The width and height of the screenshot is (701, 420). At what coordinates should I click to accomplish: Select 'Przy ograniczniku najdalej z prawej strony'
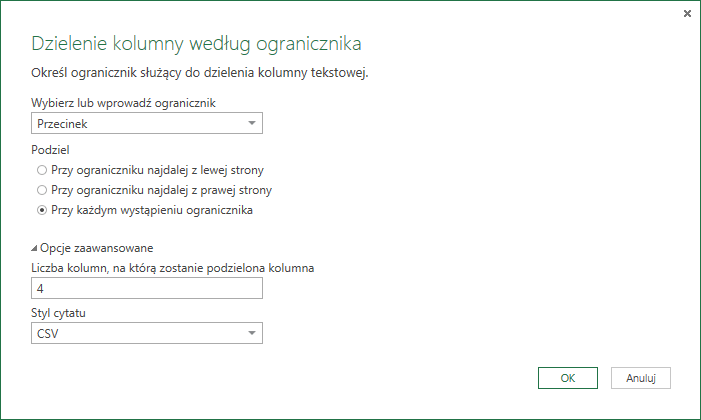[41, 190]
